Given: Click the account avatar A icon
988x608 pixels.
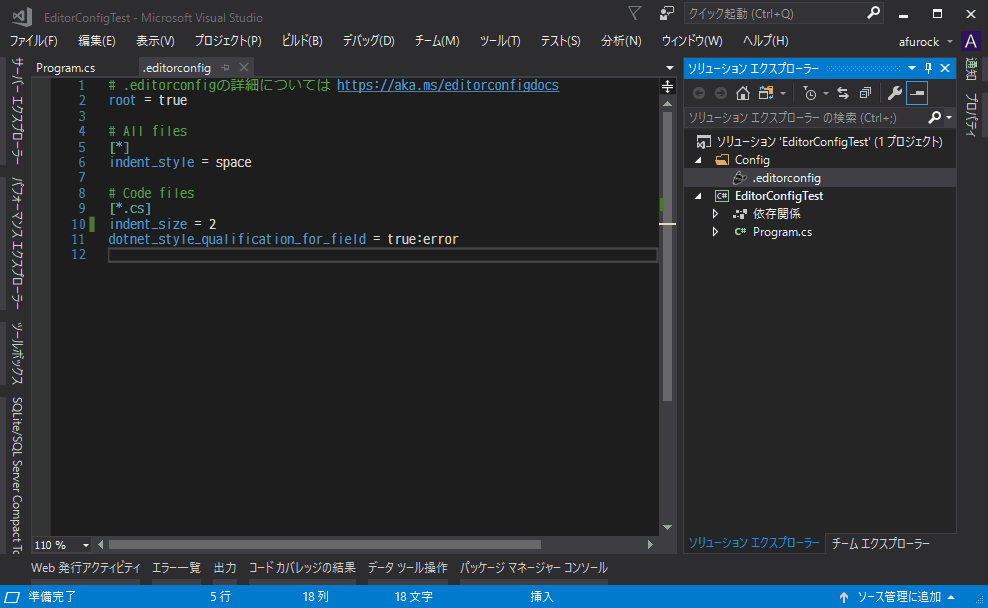Looking at the screenshot, I should click(x=971, y=42).
